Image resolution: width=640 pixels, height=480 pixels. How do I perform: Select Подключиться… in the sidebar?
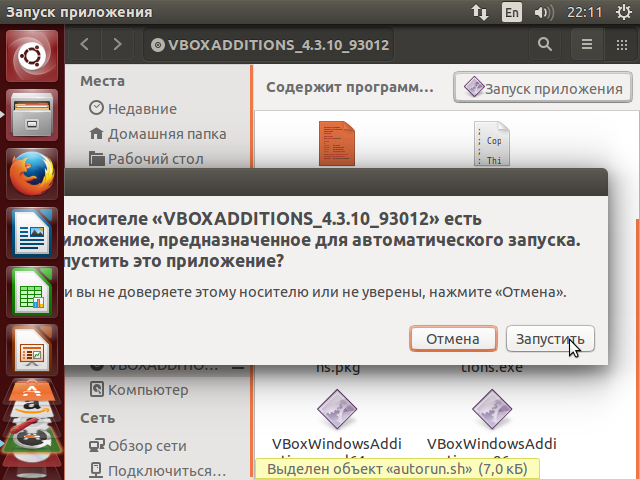click(157, 471)
